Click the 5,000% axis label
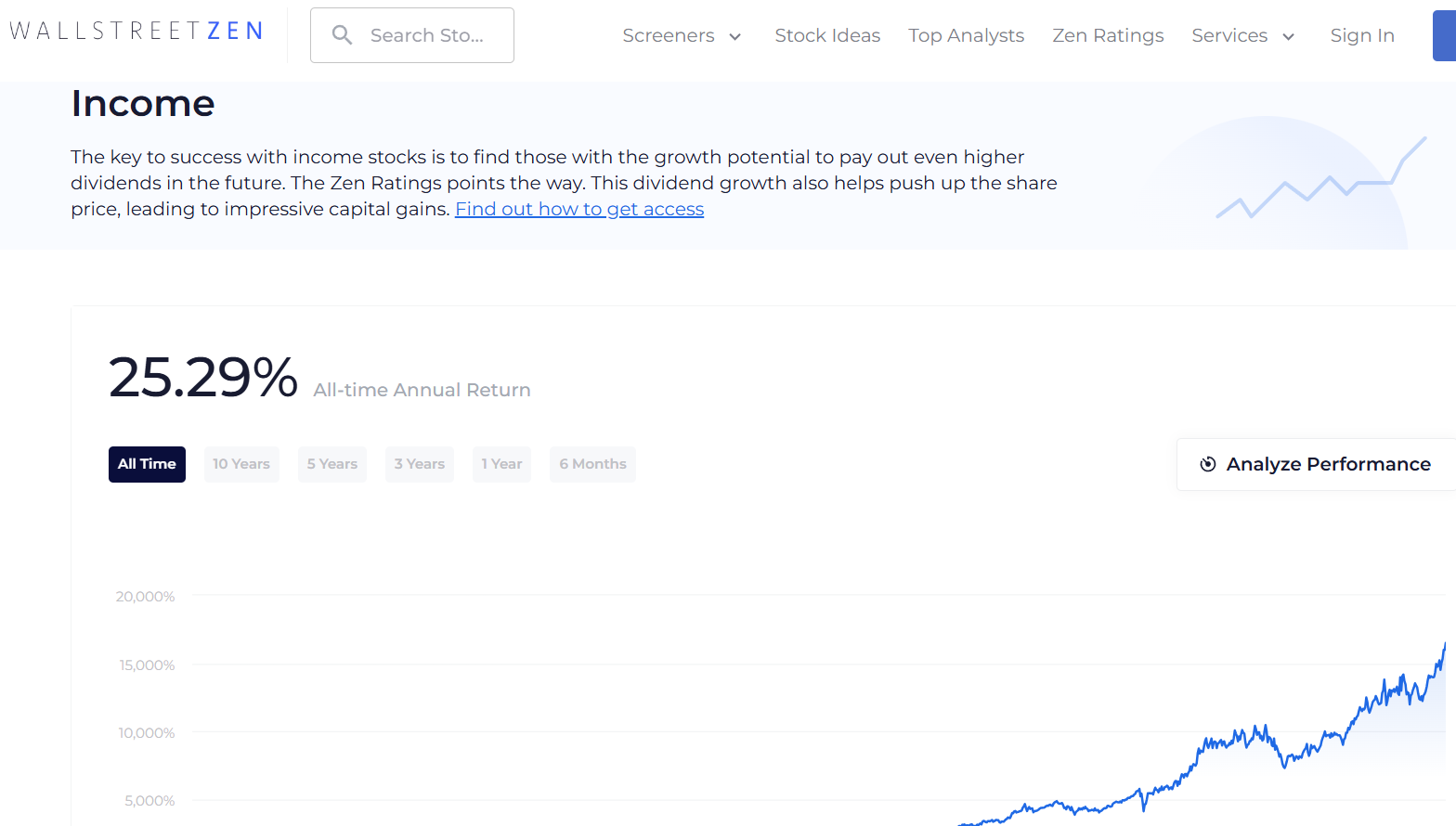The image size is (1456, 826). (x=149, y=800)
